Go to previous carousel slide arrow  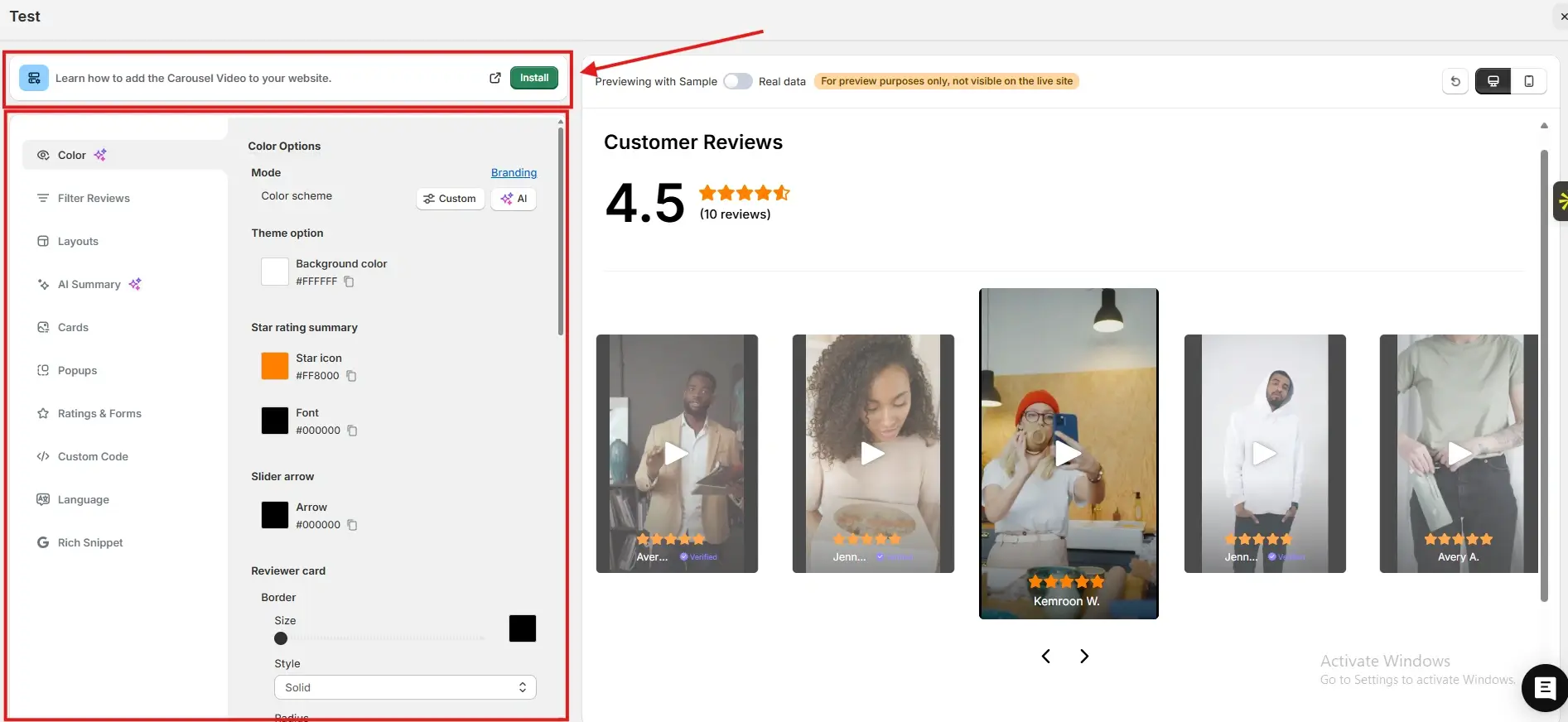point(1046,656)
